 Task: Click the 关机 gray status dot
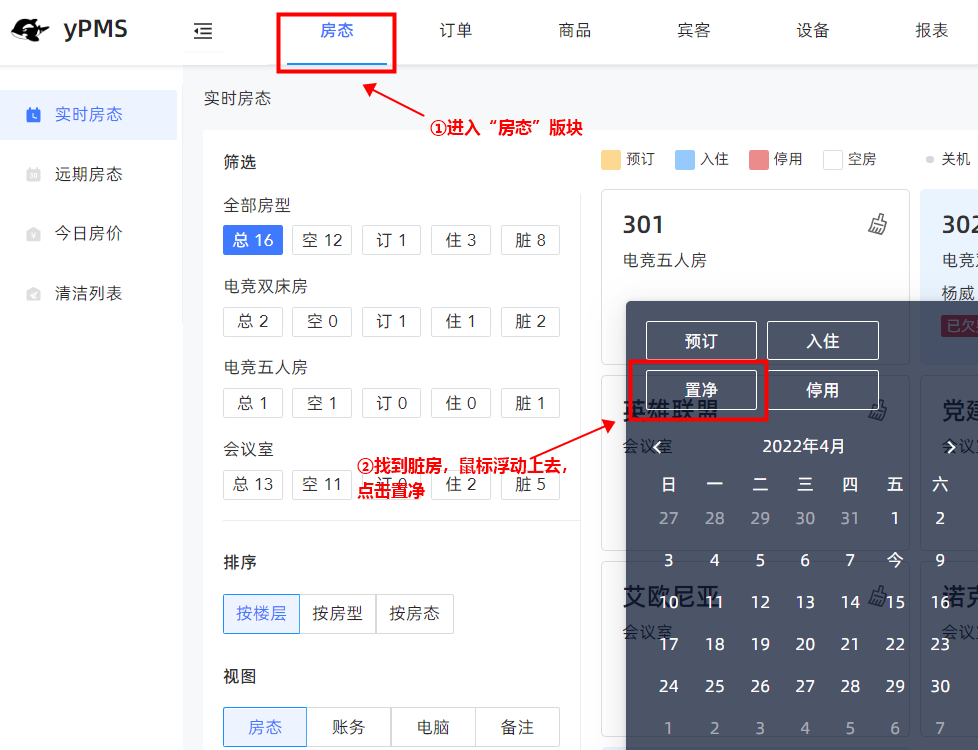(x=929, y=160)
